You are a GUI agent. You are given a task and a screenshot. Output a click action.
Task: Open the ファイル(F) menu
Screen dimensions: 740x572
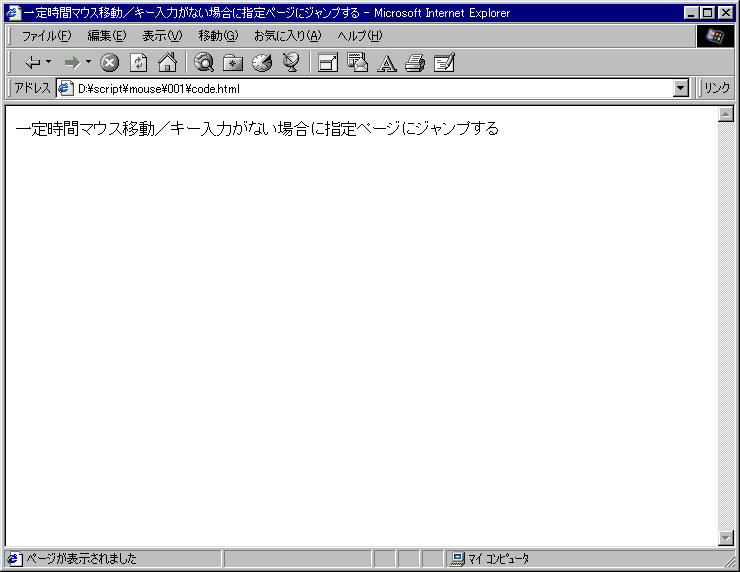47,36
